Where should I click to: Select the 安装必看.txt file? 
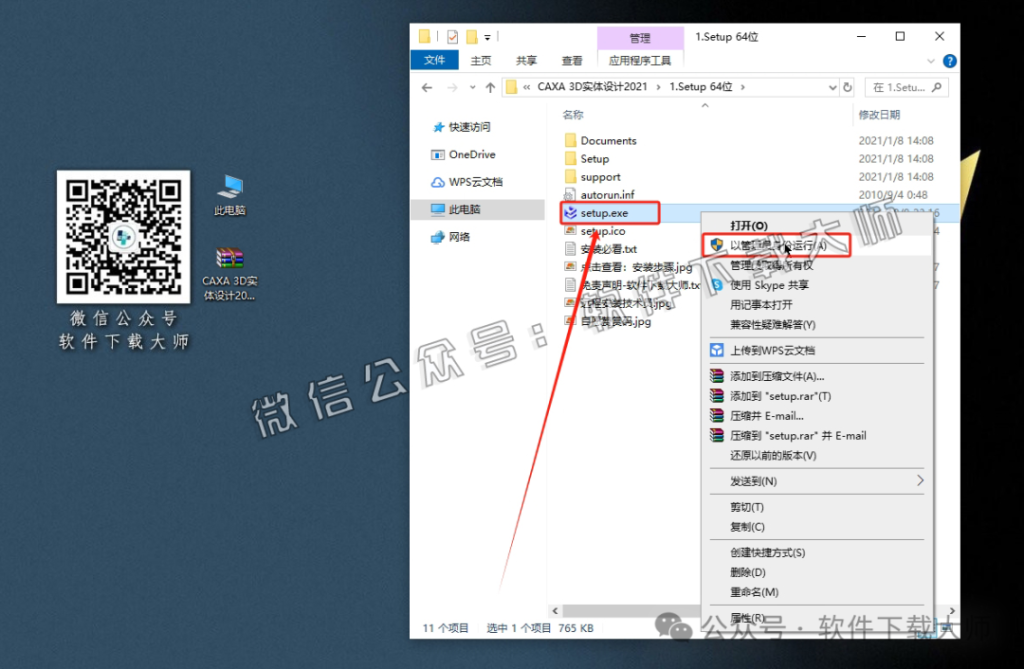(x=609, y=249)
